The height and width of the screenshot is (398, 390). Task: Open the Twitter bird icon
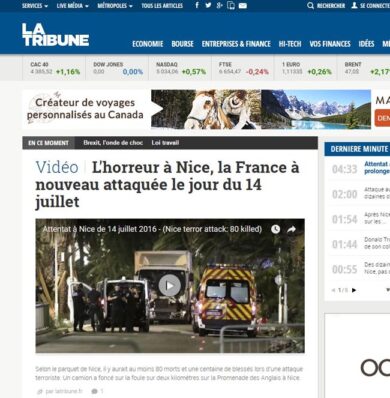pyautogui.click(x=208, y=5)
